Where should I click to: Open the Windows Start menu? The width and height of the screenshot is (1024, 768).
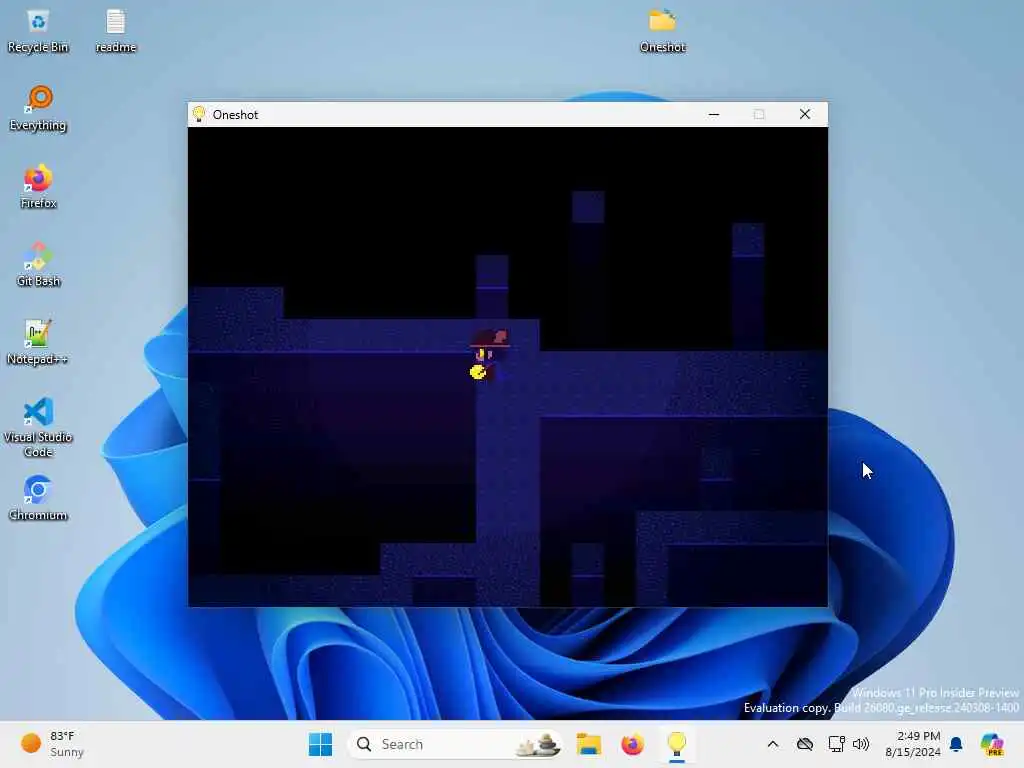[x=320, y=744]
